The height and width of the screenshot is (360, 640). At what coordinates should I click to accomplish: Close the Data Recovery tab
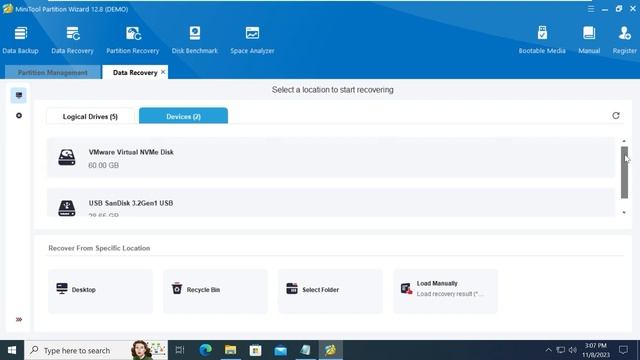point(163,72)
